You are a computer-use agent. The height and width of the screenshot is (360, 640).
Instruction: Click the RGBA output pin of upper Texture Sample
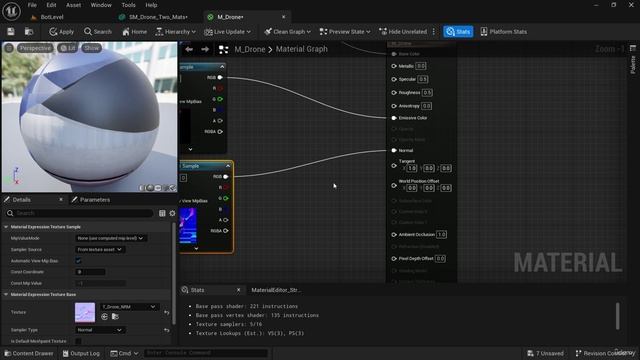pyautogui.click(x=220, y=131)
